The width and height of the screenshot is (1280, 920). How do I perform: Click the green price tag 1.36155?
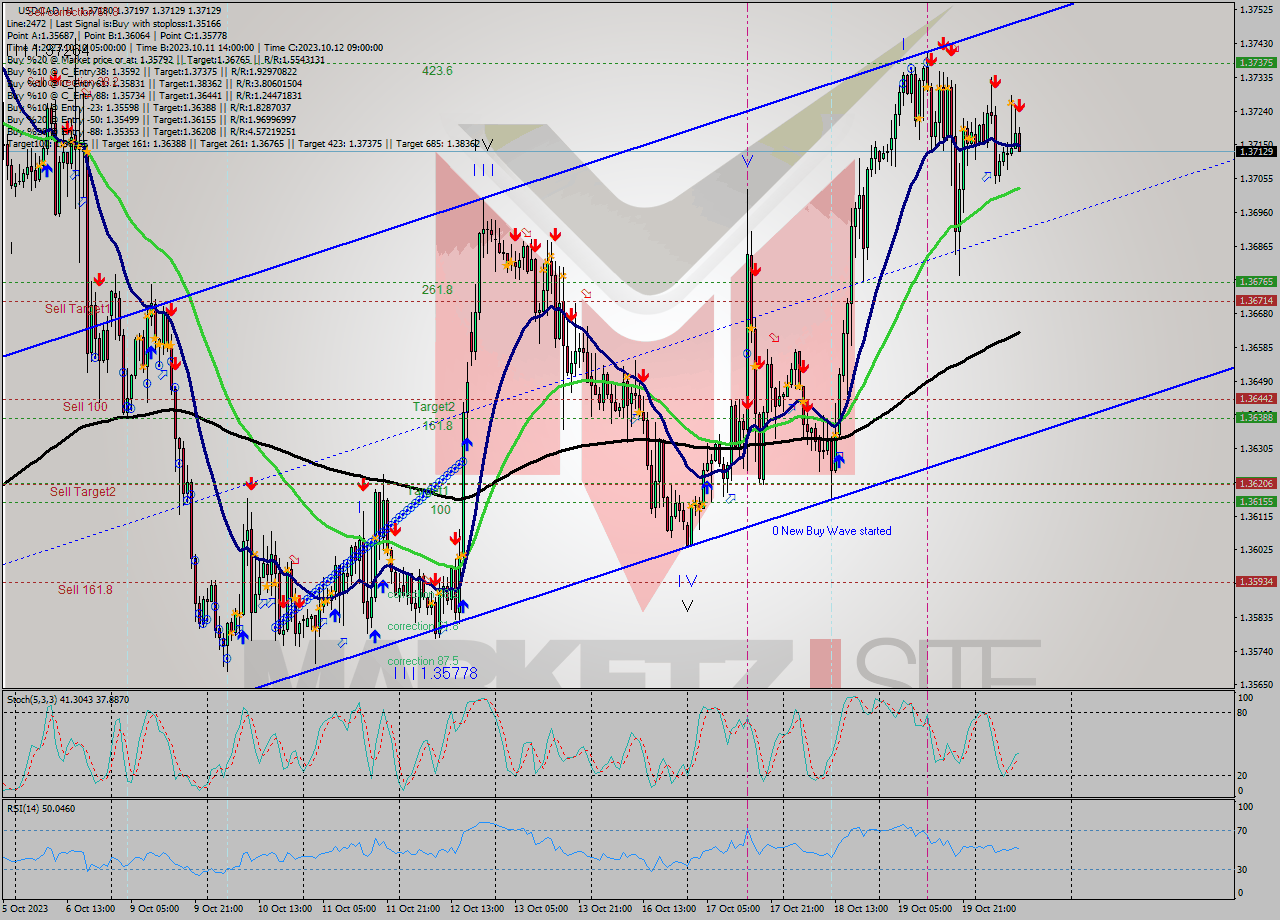point(1256,502)
